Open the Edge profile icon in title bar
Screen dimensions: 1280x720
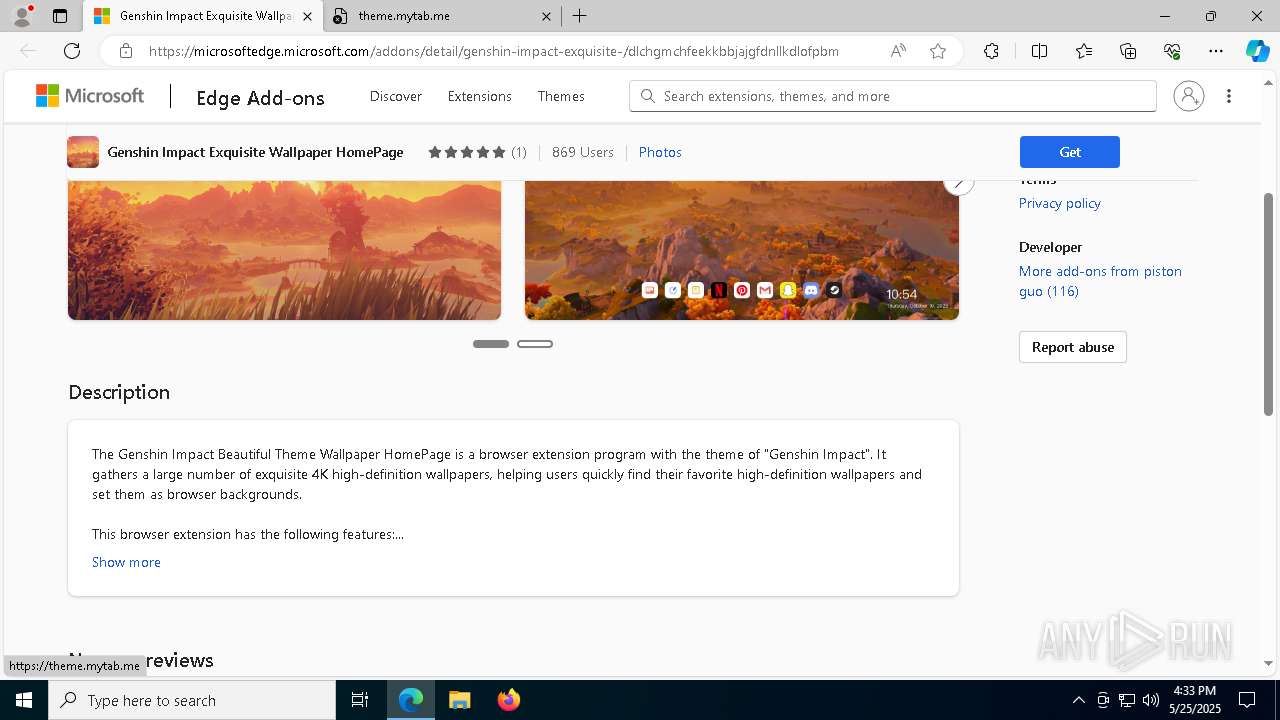pos(21,16)
